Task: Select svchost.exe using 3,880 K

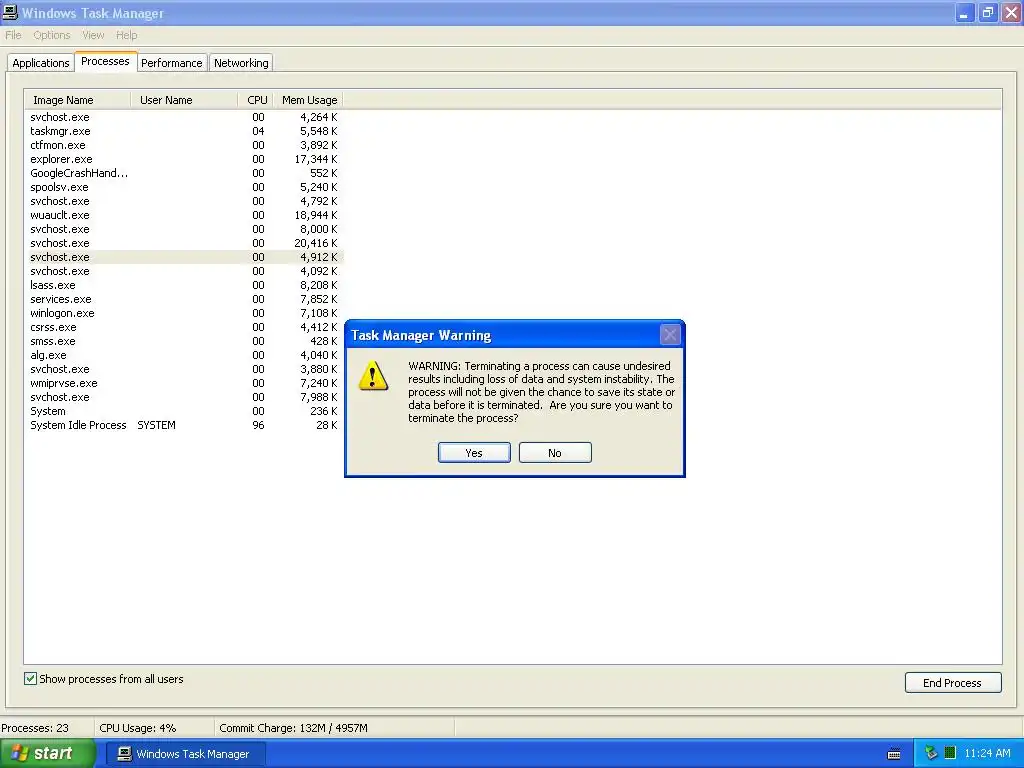Action: (184, 370)
